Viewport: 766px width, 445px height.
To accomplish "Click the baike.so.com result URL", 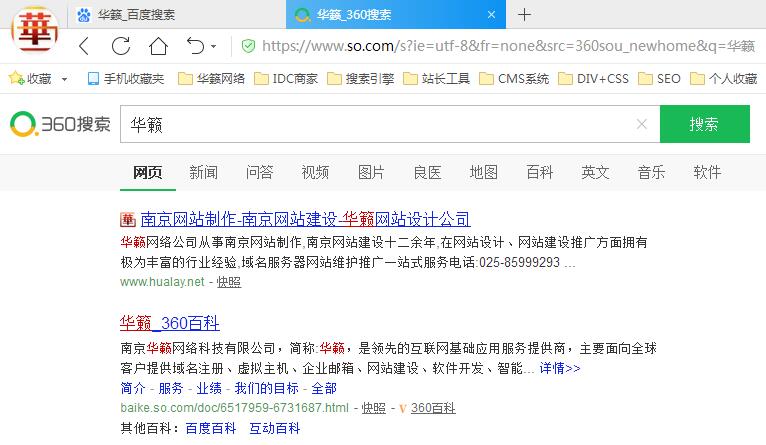I will (x=234, y=408).
